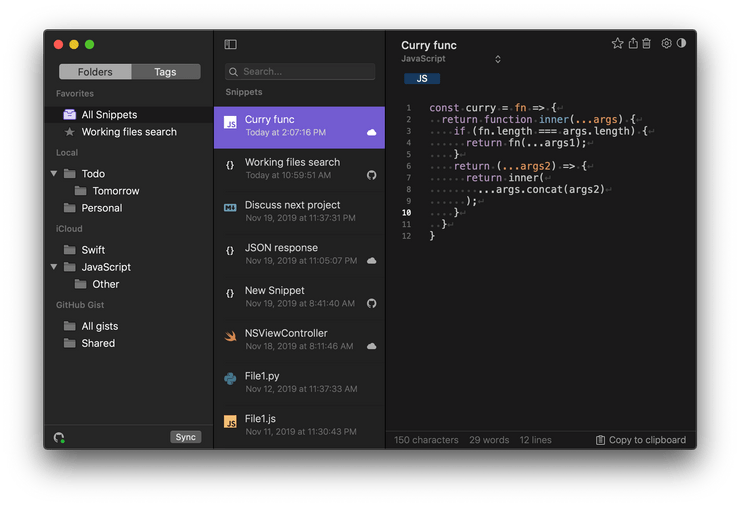This screenshot has width=740, height=507.
Task: Select the Discuss next project snippet
Action: [x=299, y=212]
